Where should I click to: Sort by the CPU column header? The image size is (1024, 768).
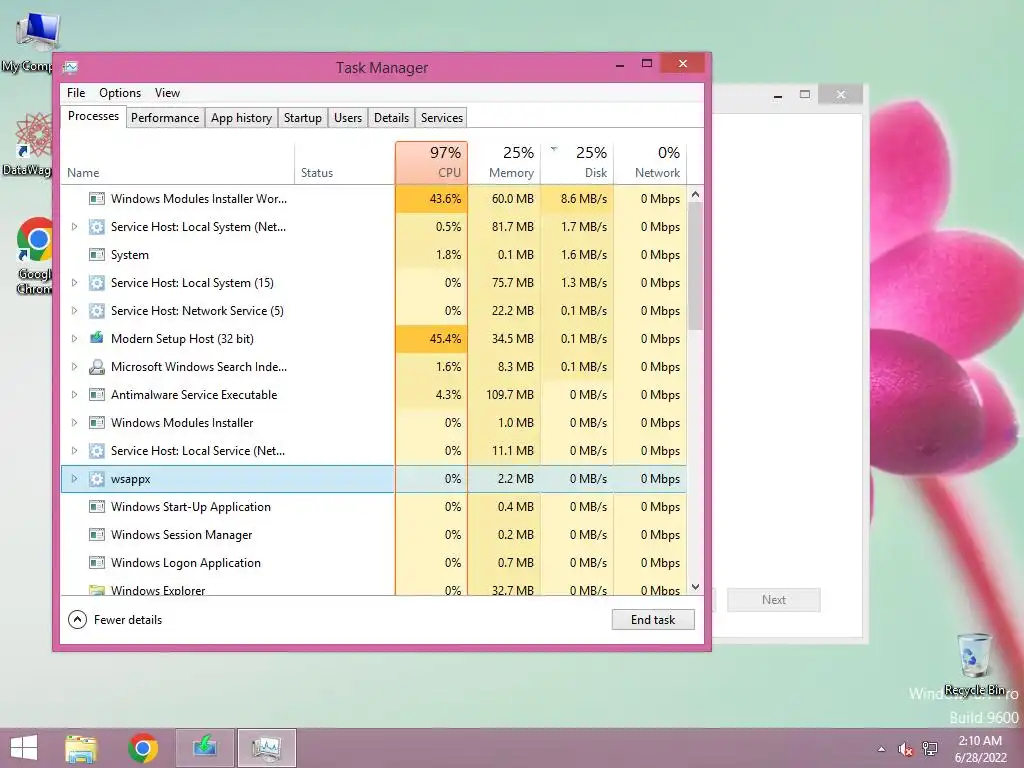pos(431,163)
